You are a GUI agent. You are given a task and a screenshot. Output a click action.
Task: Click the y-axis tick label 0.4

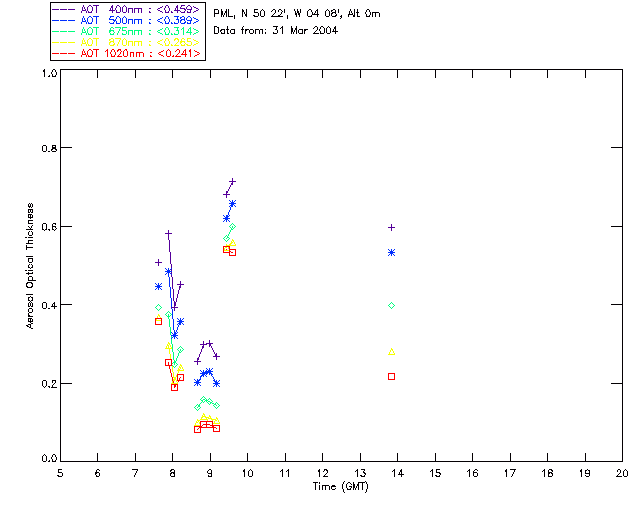pyautogui.click(x=49, y=305)
